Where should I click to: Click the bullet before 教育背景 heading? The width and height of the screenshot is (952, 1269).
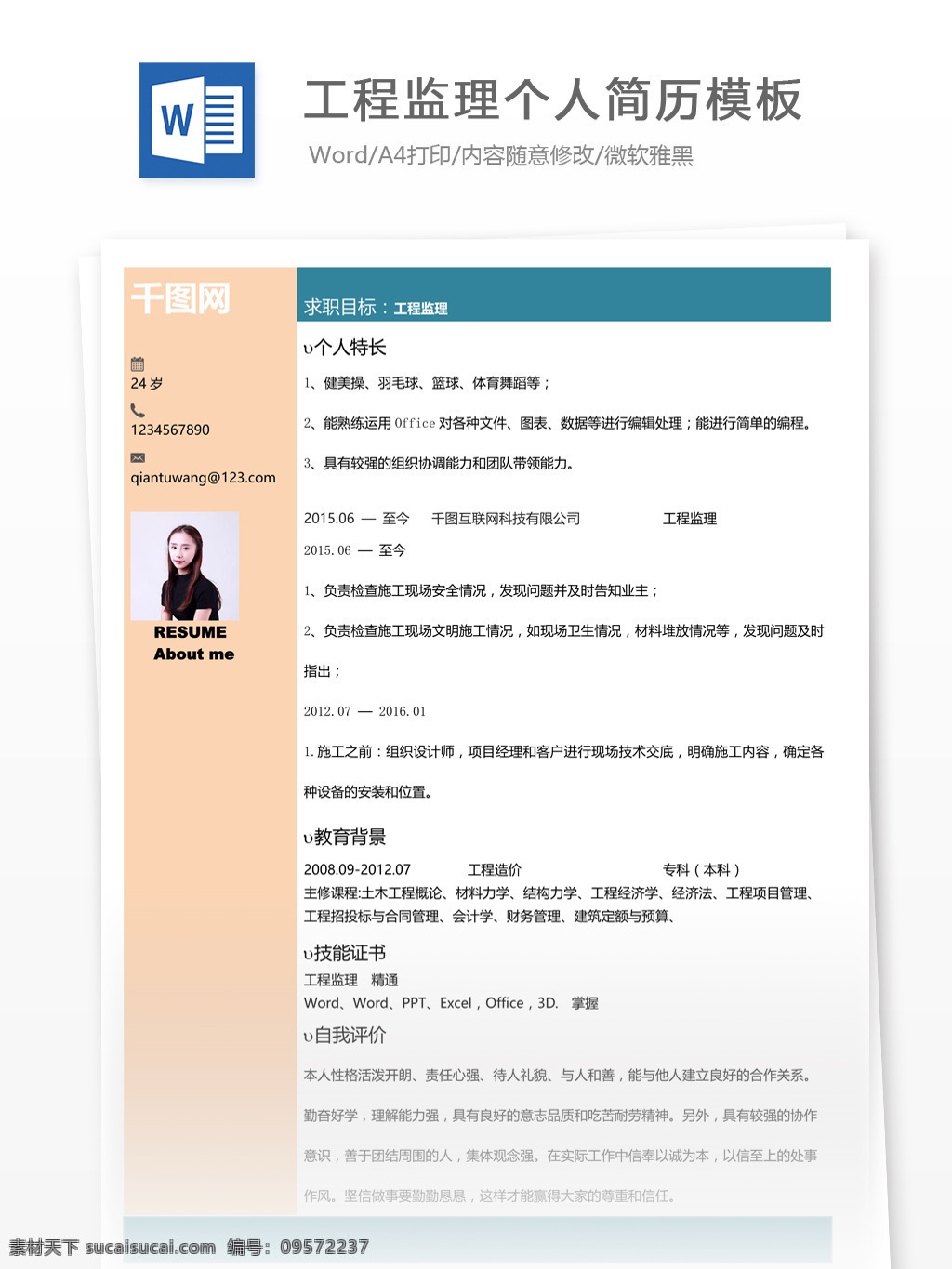(x=308, y=839)
